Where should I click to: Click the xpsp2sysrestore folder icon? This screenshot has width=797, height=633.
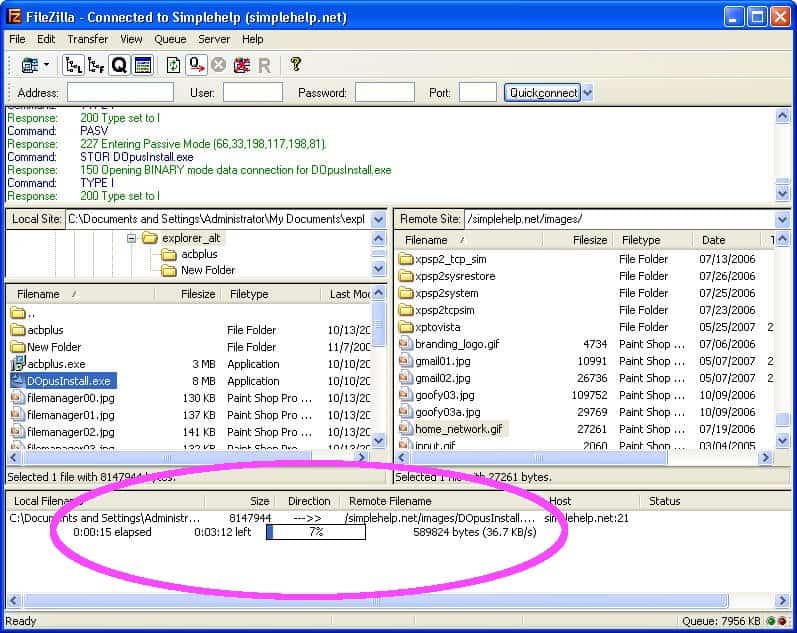pyautogui.click(x=406, y=276)
